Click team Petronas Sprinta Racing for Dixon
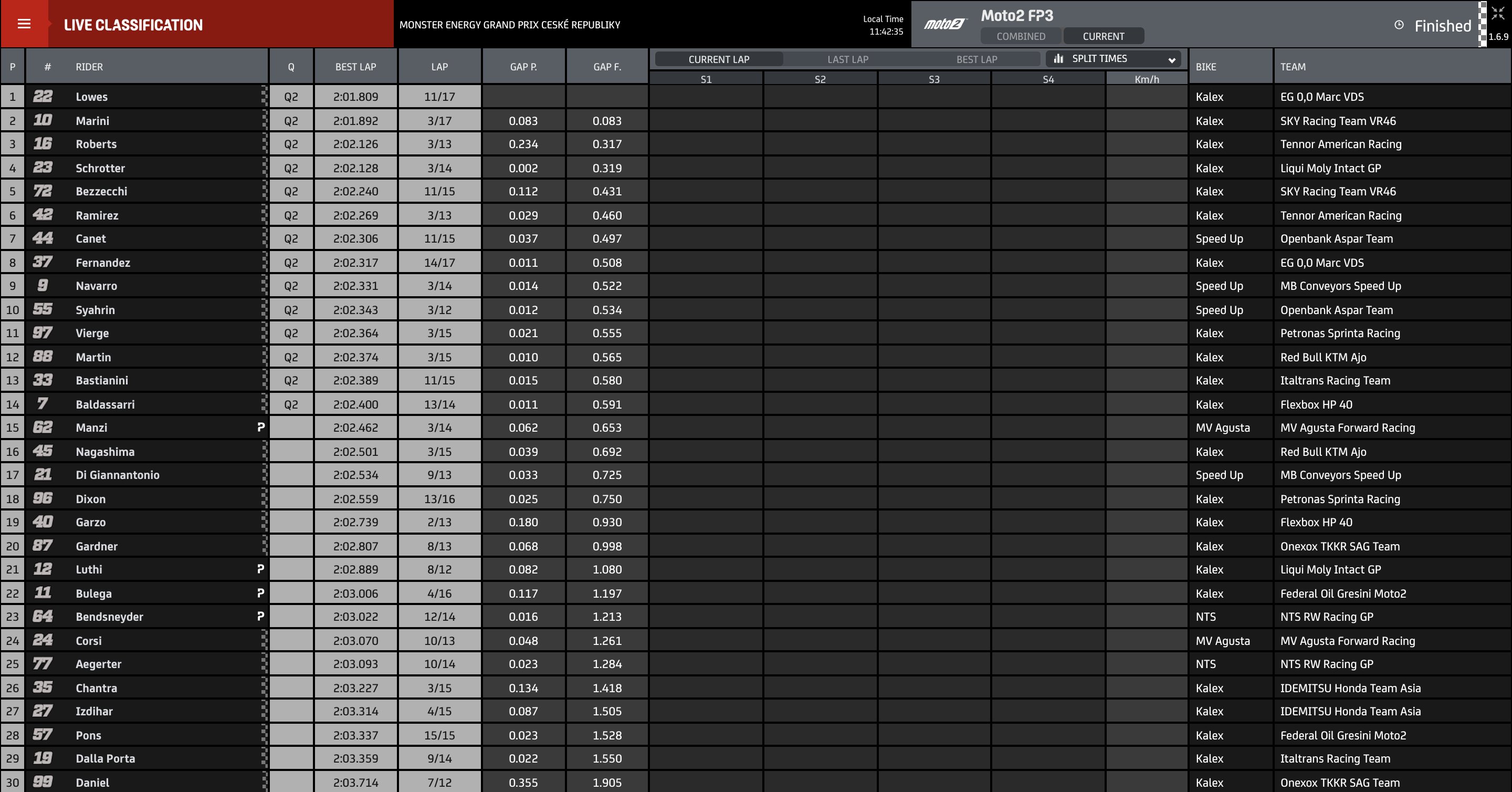This screenshot has height=792, width=1512. (1340, 499)
